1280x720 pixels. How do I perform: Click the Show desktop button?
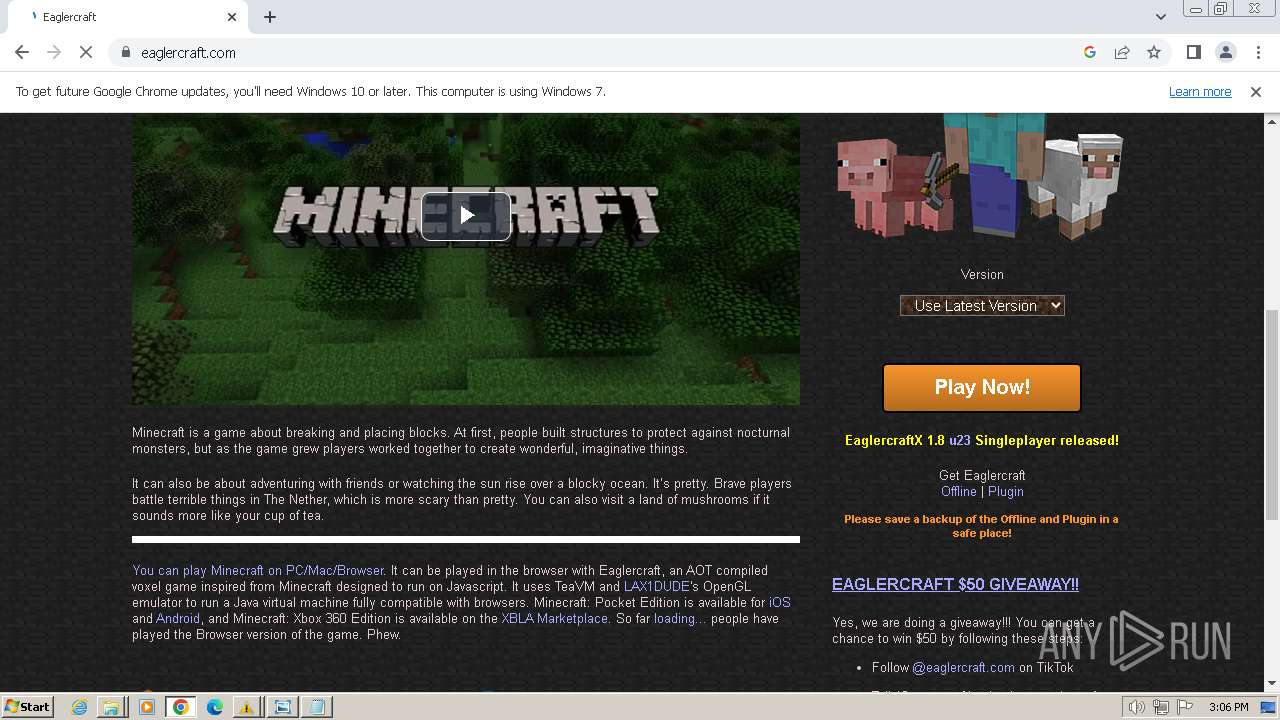point(1270,707)
